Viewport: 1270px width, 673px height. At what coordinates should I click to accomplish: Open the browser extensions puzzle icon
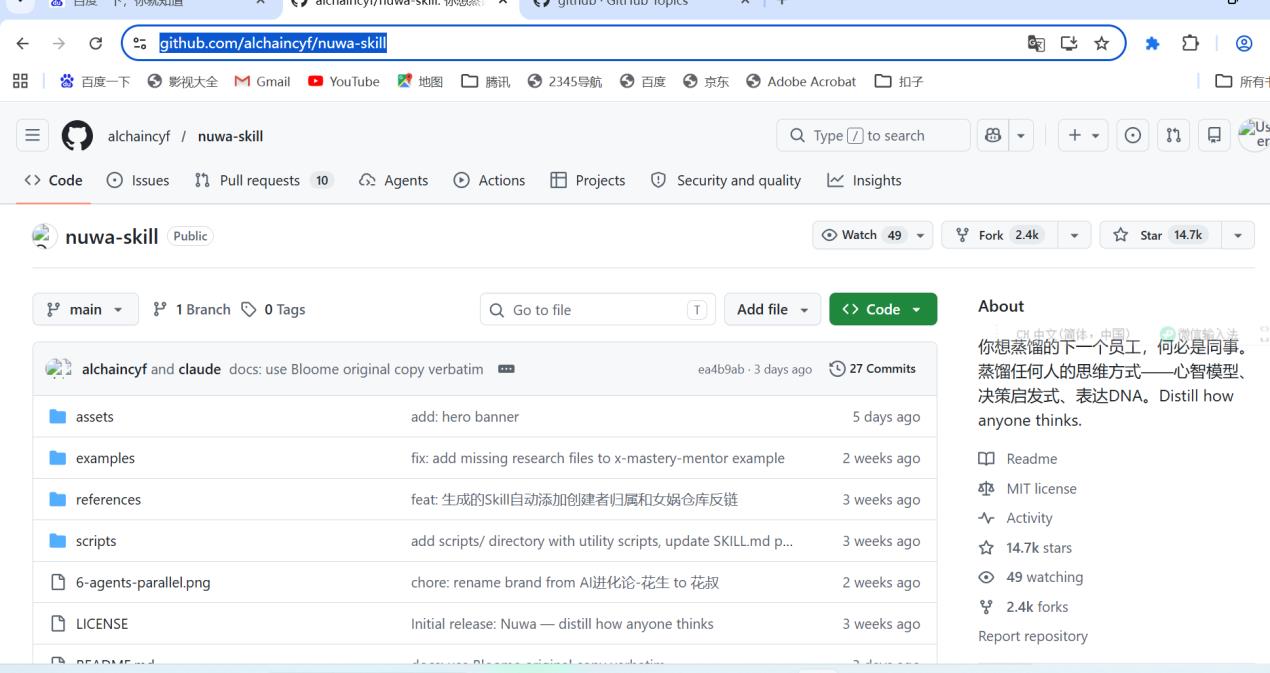coord(1190,43)
